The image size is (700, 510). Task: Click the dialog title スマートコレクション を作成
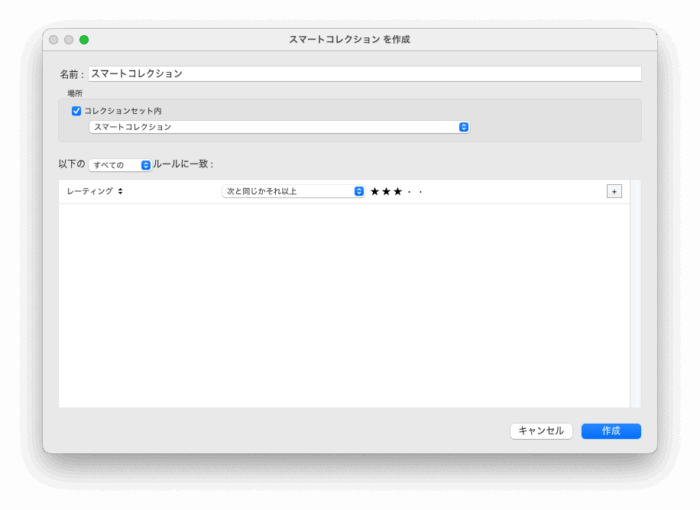point(349,40)
